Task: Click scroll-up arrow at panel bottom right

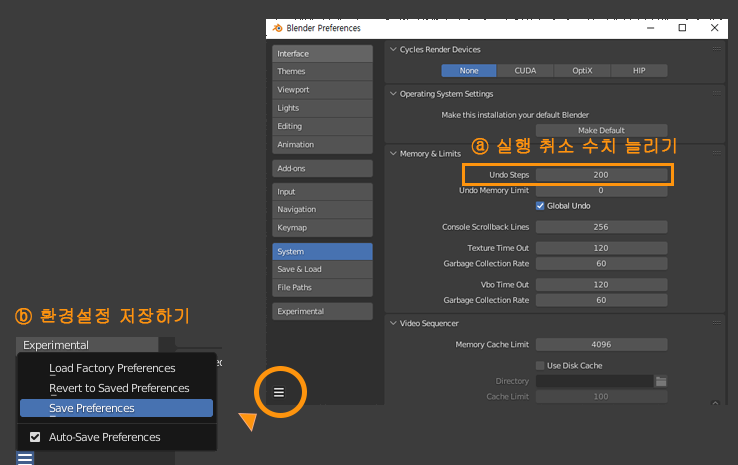Action: click(715, 403)
